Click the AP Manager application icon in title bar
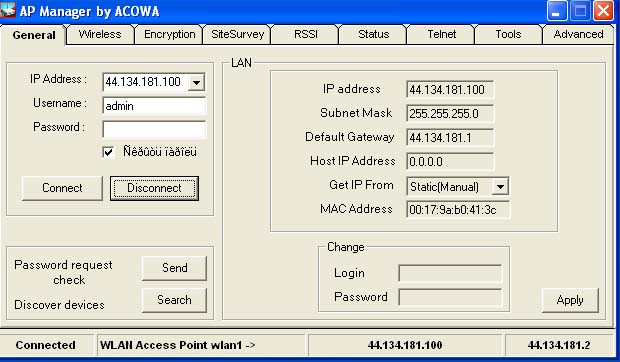The width and height of the screenshot is (620, 362). [8, 10]
